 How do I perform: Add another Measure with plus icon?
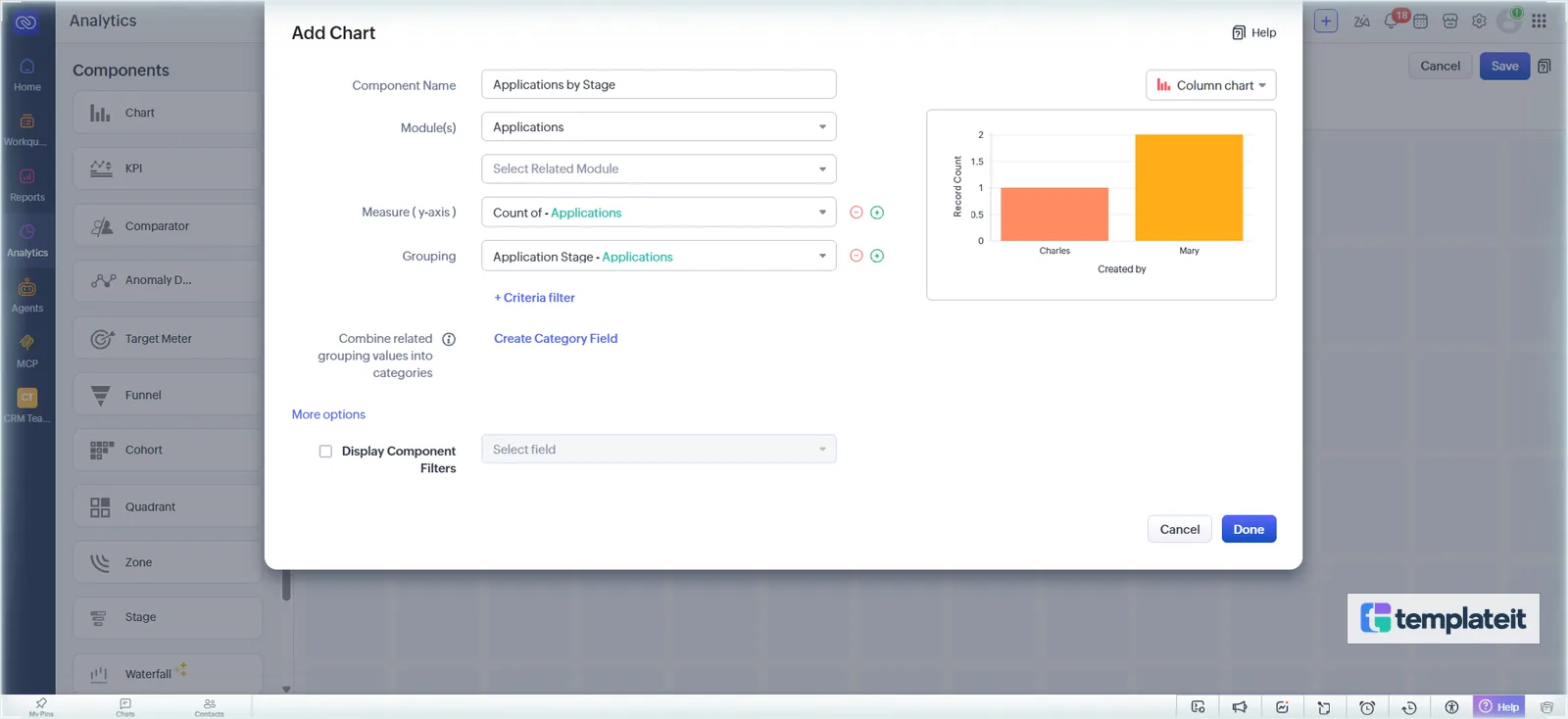(877, 213)
